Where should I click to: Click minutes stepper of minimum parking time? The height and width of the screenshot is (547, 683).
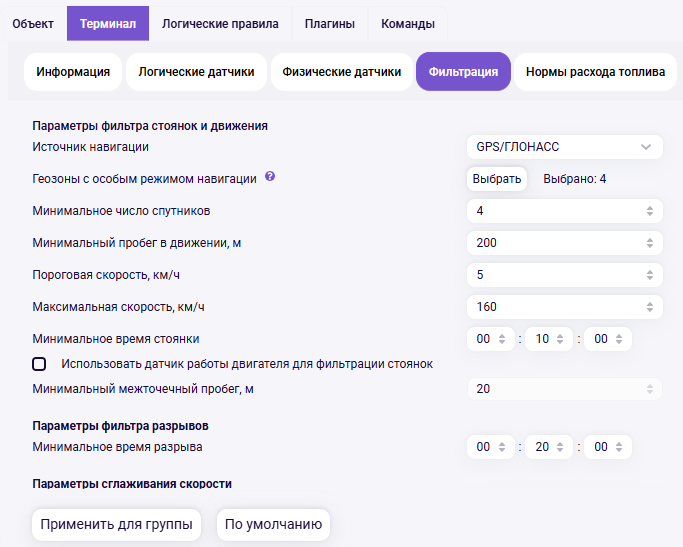[x=560, y=339]
